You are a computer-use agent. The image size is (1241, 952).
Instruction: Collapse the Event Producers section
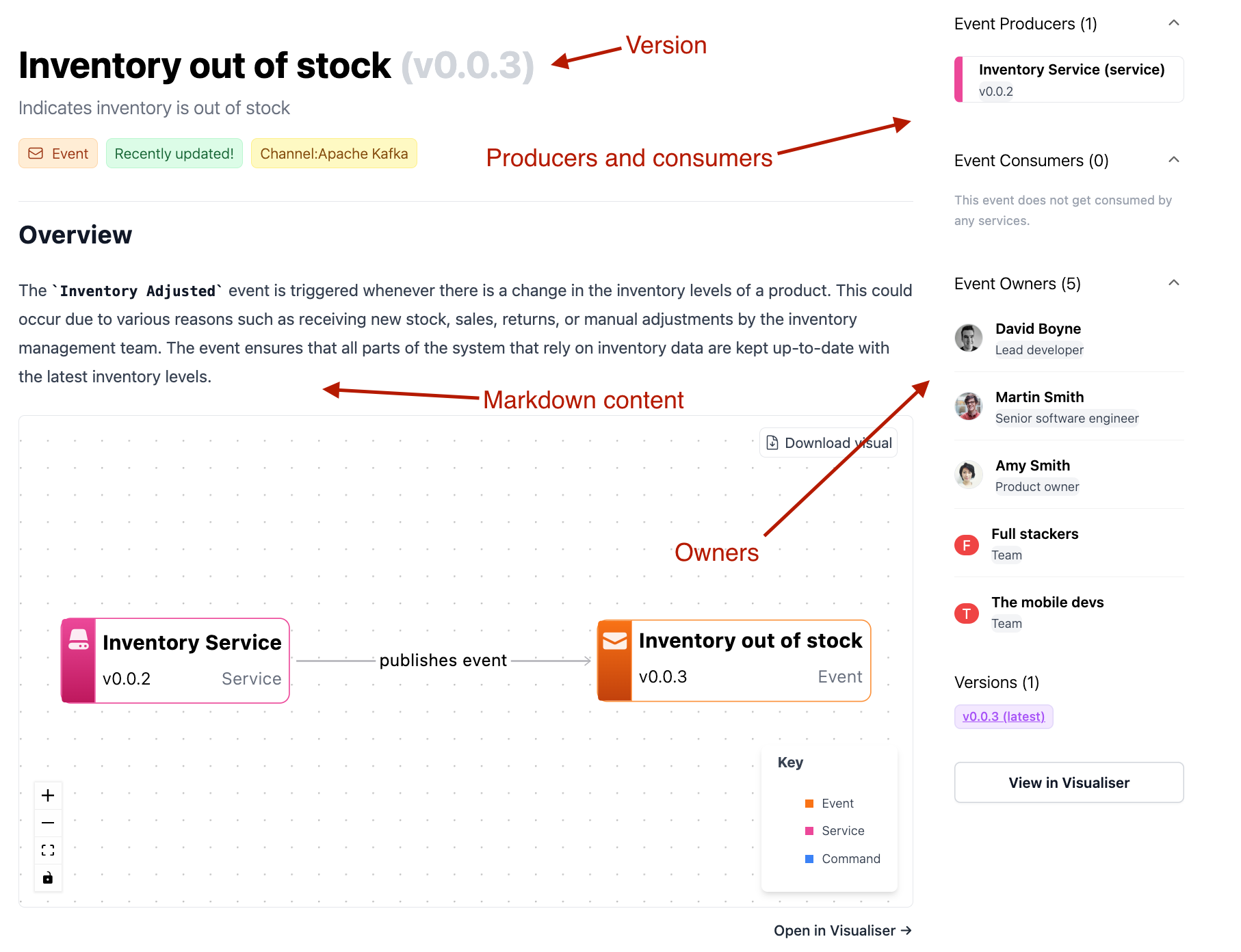pos(1174,23)
